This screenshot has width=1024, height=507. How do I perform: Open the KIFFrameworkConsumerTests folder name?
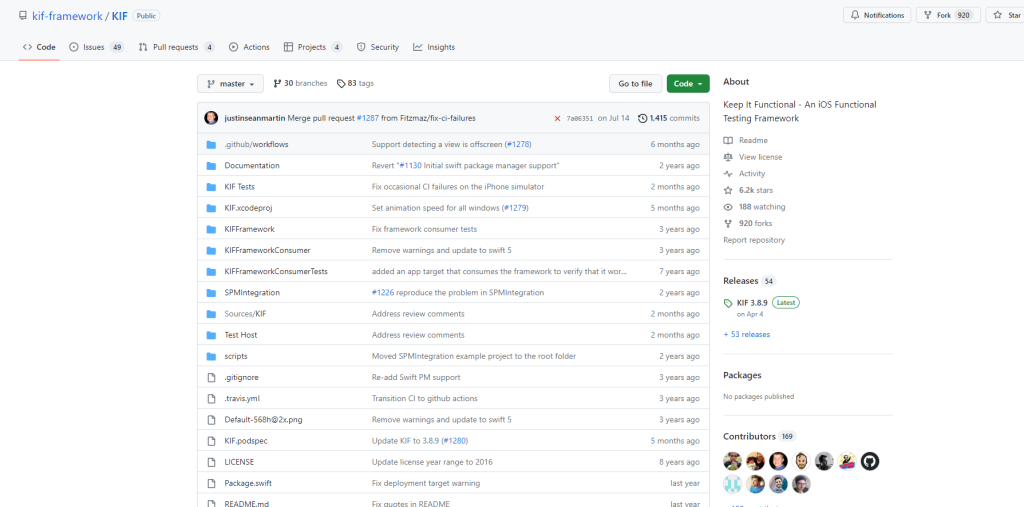(x=276, y=271)
